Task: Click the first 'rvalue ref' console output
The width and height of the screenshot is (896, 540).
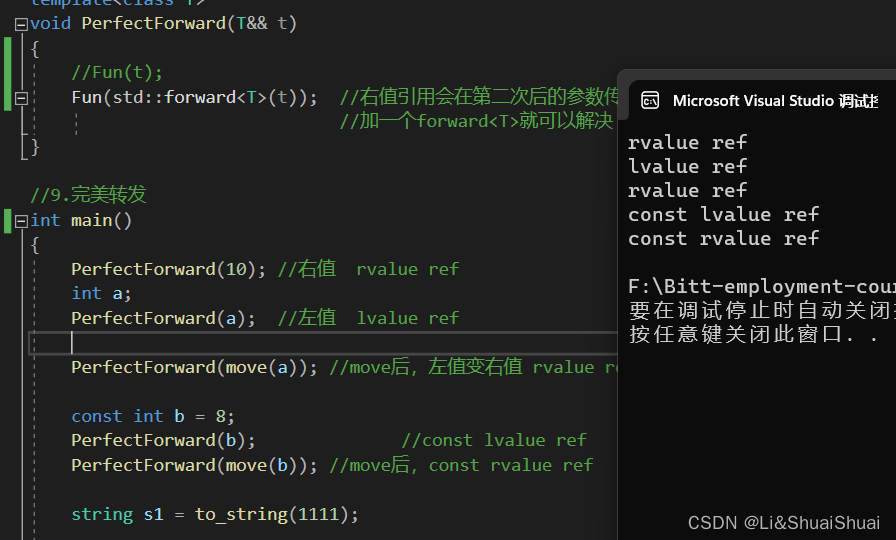Action: tap(687, 143)
